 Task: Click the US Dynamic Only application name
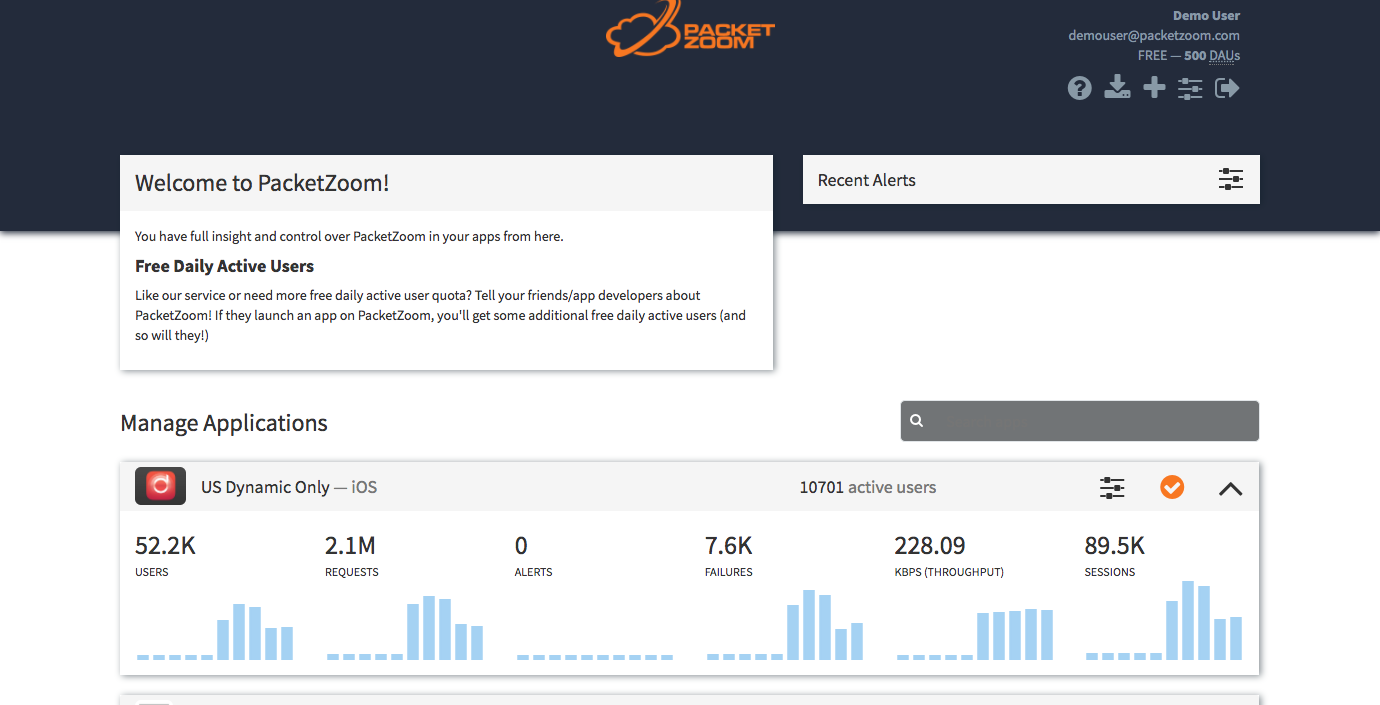265,487
